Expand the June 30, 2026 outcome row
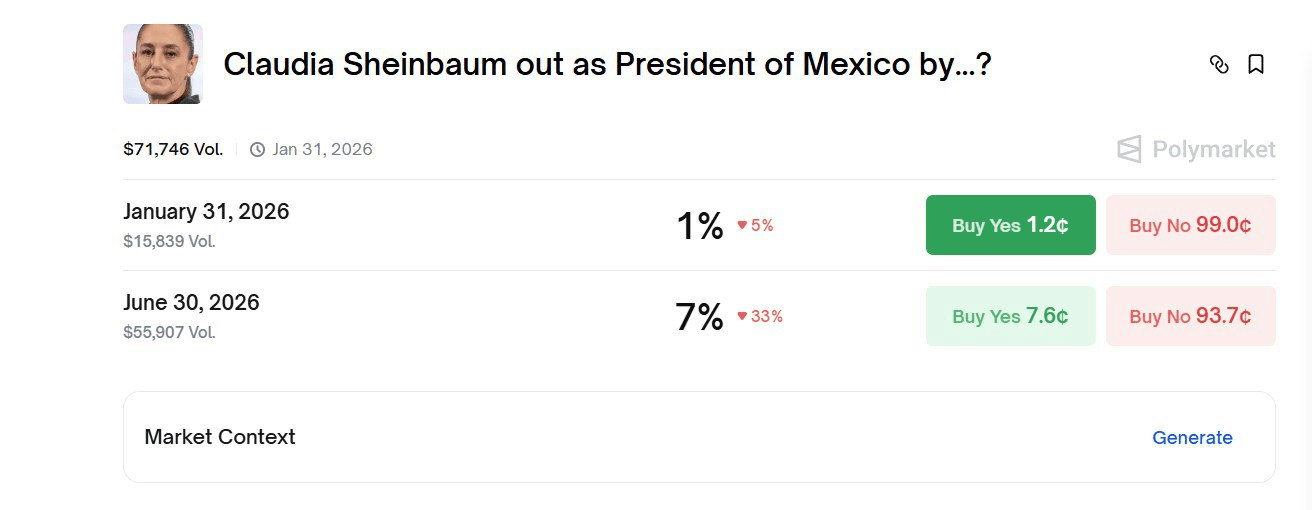 click(191, 303)
